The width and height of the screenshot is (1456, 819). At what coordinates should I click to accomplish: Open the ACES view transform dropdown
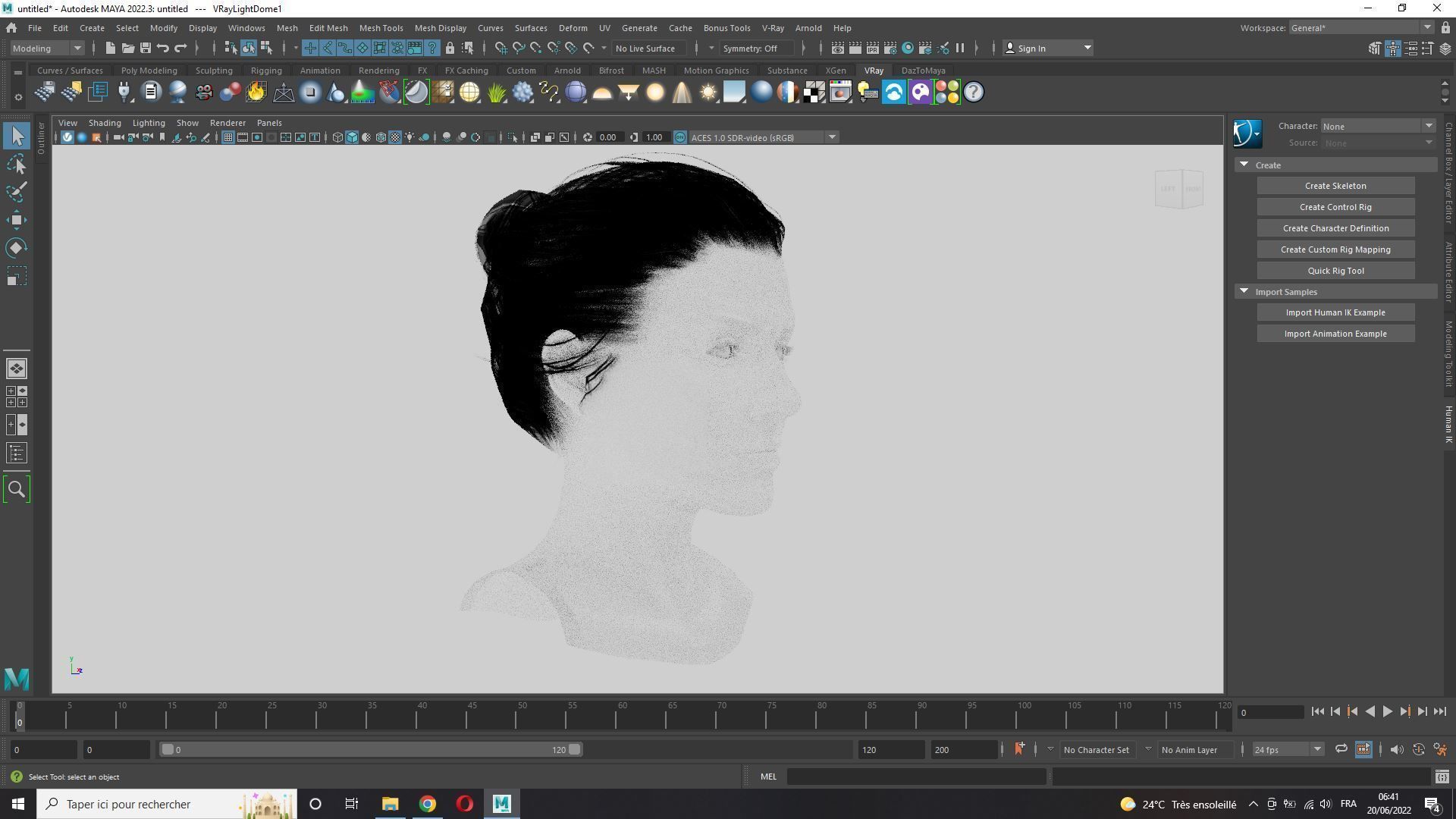point(763,137)
